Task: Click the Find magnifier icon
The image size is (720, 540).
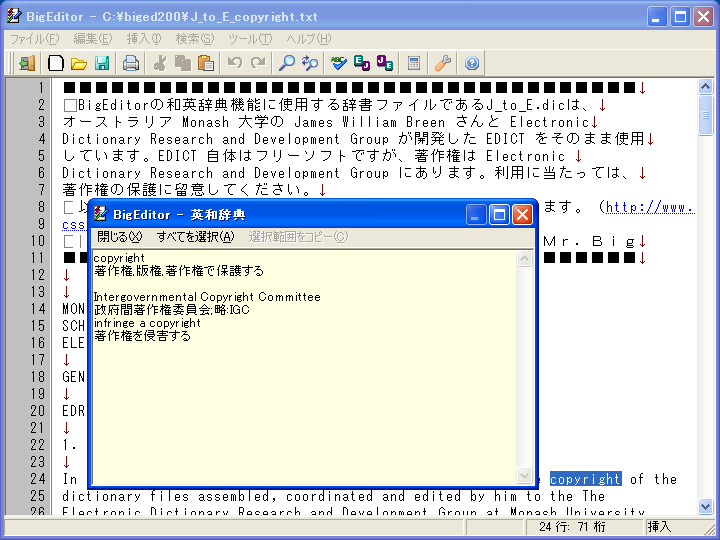Action: (286, 63)
